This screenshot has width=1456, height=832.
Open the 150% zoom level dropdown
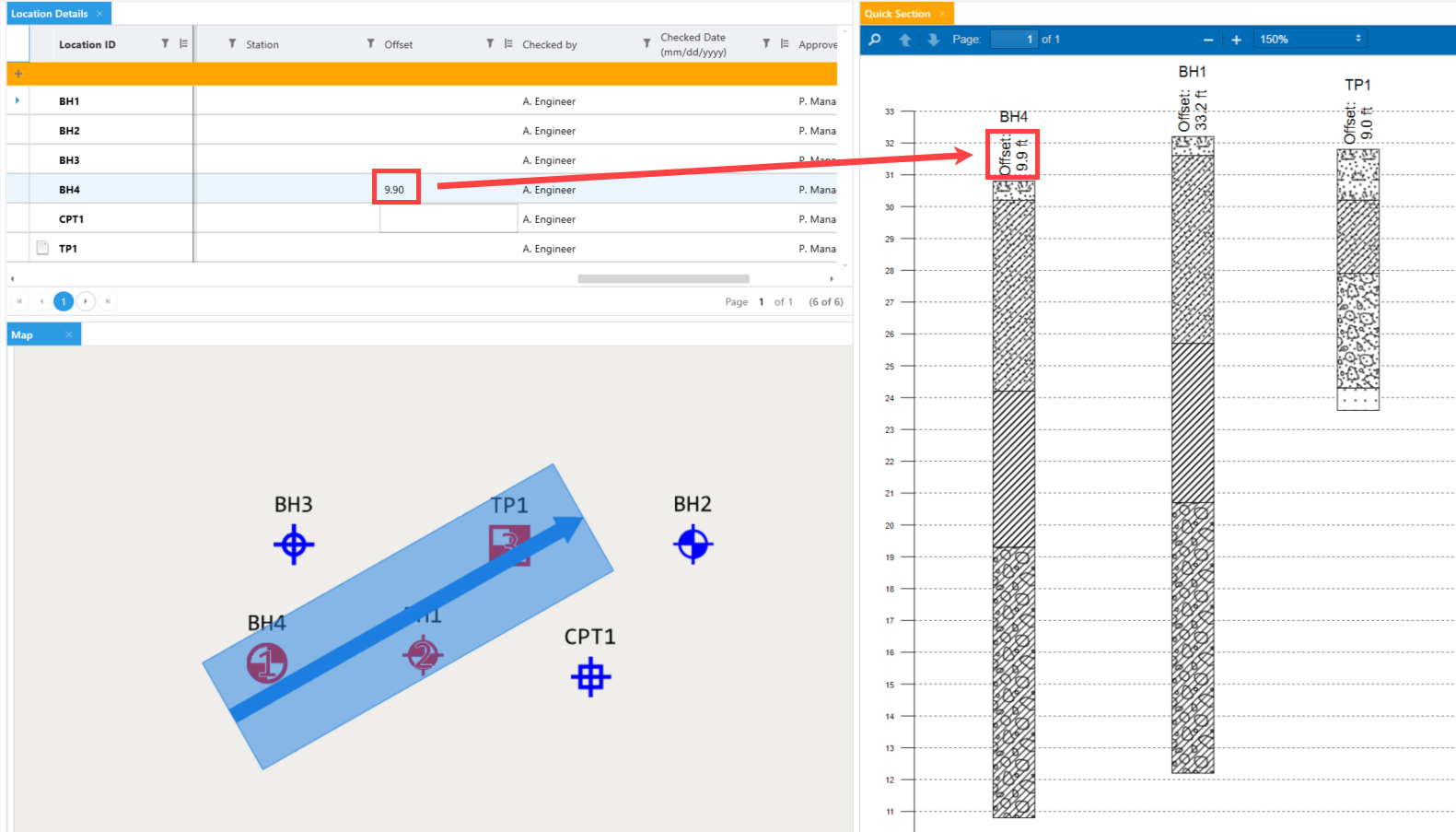(1310, 40)
